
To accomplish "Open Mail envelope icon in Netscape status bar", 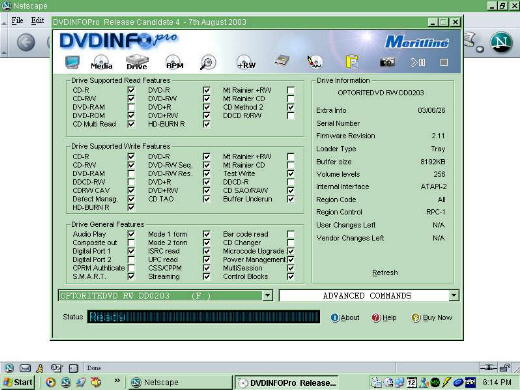I will (x=25, y=368).
